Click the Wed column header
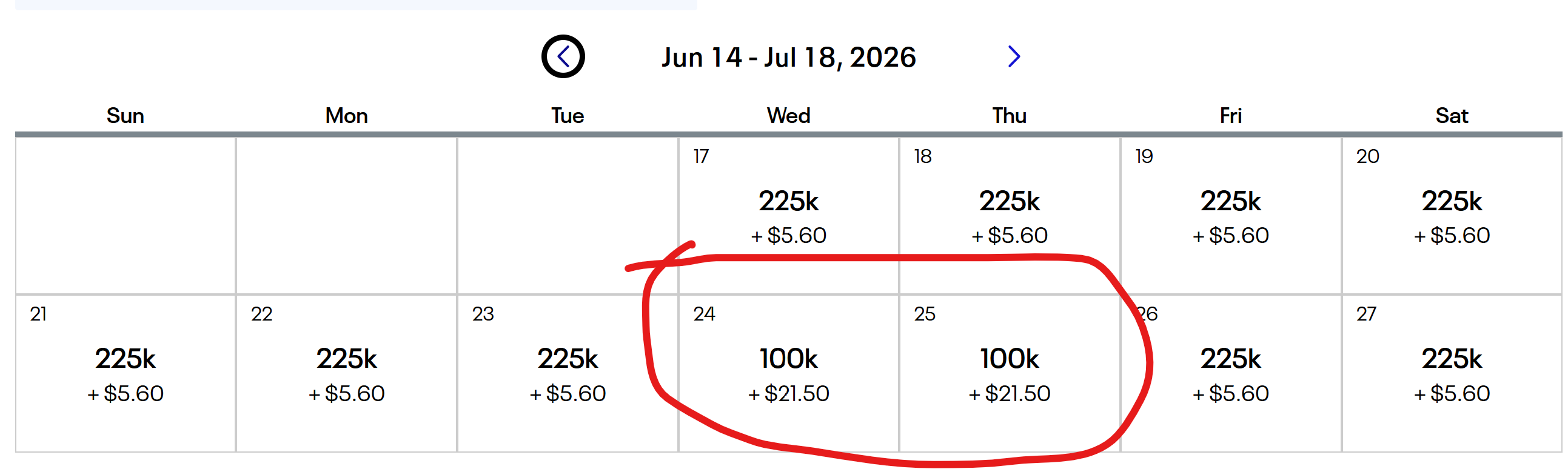This screenshot has width=1568, height=469. point(789,116)
